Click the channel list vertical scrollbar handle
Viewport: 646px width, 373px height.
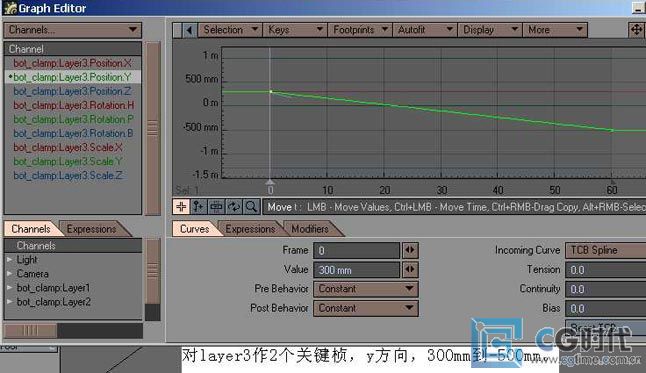153,128
